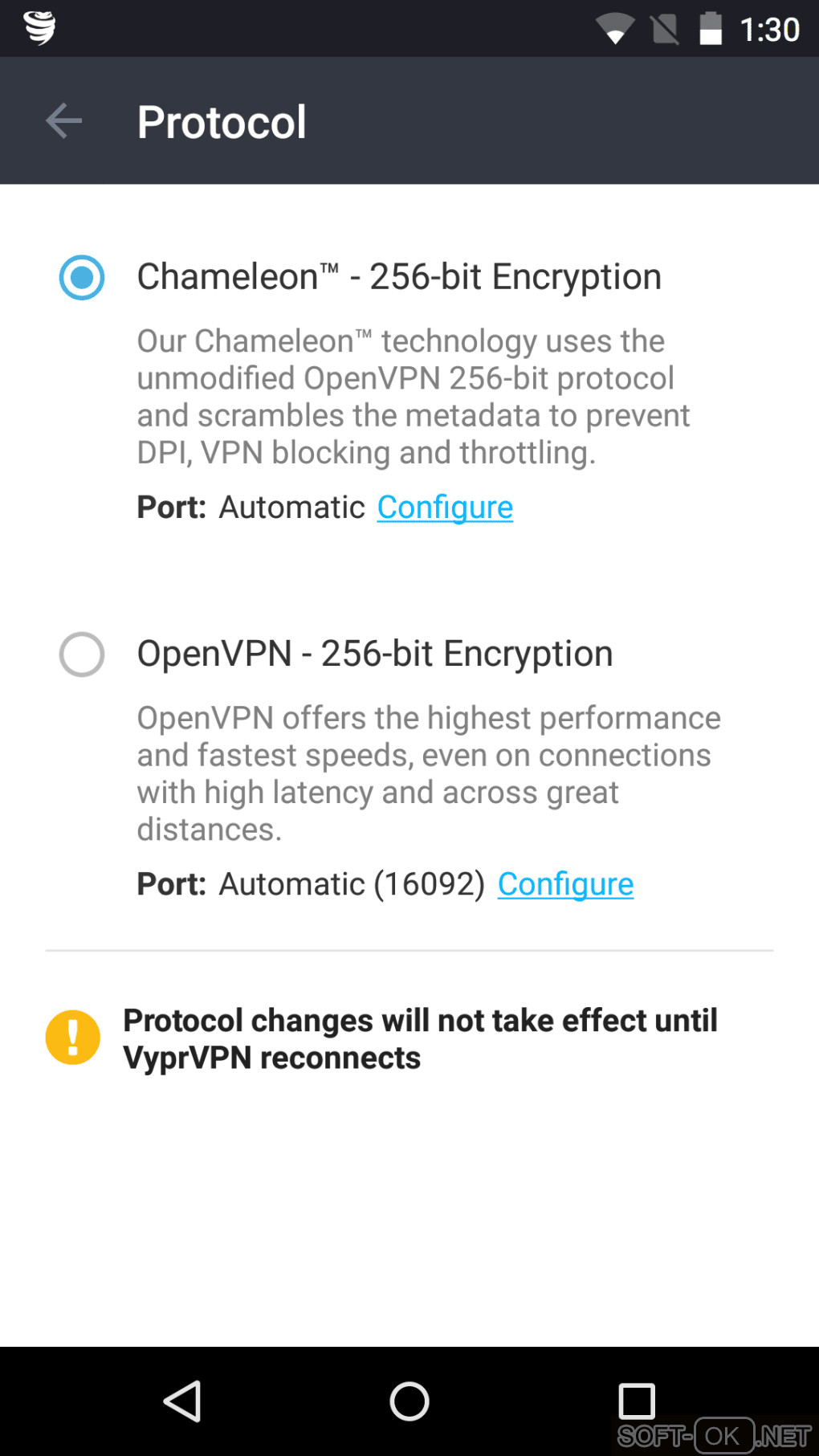This screenshot has height=1456, width=819.
Task: Tap the no-SIM status icon
Action: [665, 30]
